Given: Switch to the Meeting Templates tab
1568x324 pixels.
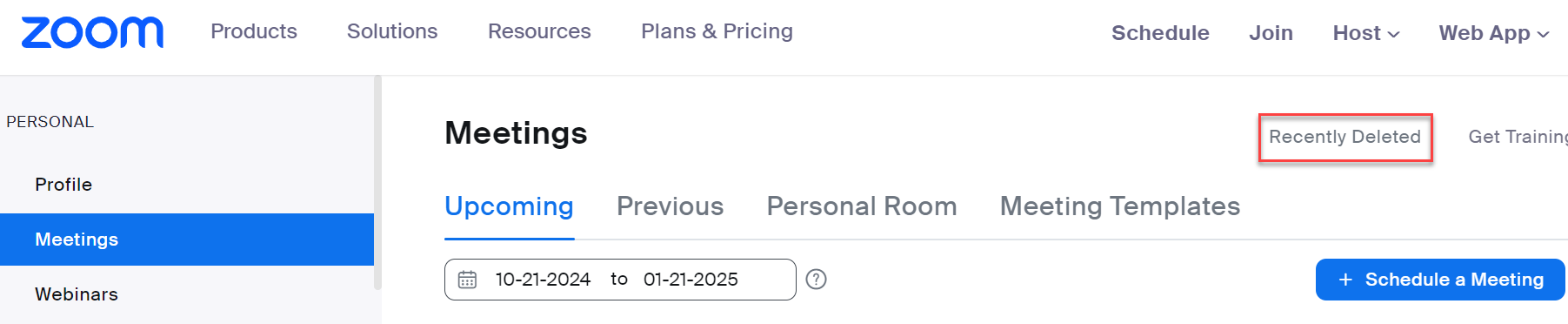Looking at the screenshot, I should [1119, 206].
